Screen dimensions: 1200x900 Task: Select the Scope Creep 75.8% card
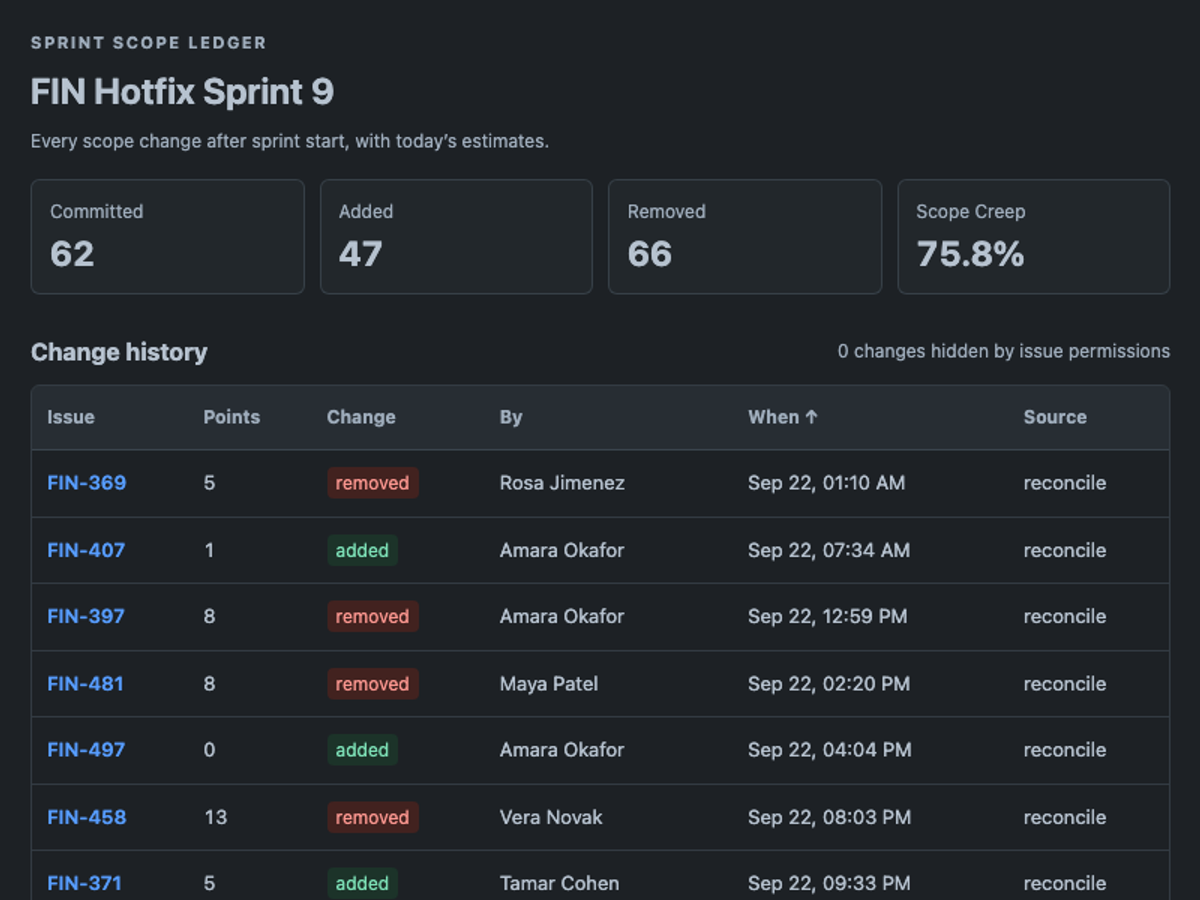[x=1034, y=237]
